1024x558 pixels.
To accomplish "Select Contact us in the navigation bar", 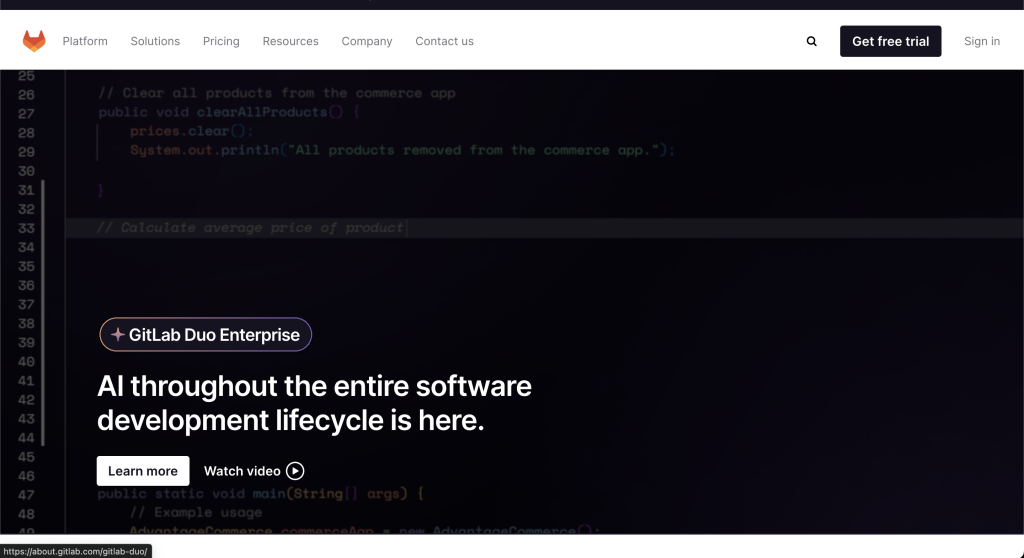I will (444, 41).
